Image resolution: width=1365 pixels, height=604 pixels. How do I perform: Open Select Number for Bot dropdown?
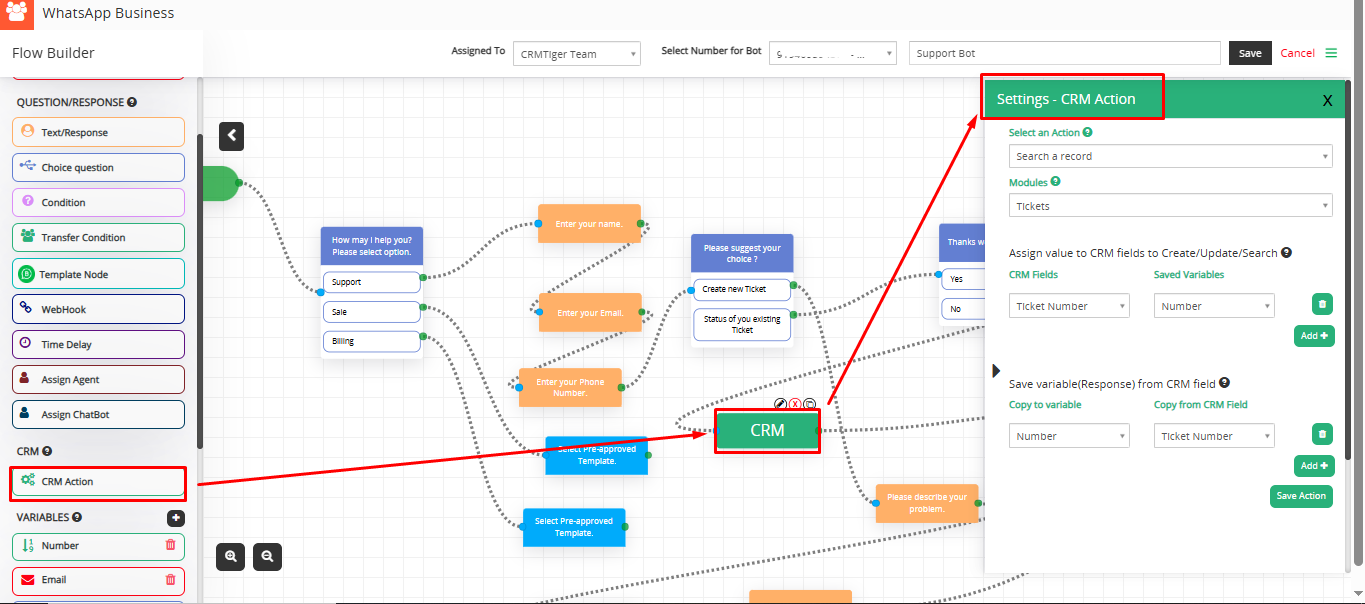832,54
